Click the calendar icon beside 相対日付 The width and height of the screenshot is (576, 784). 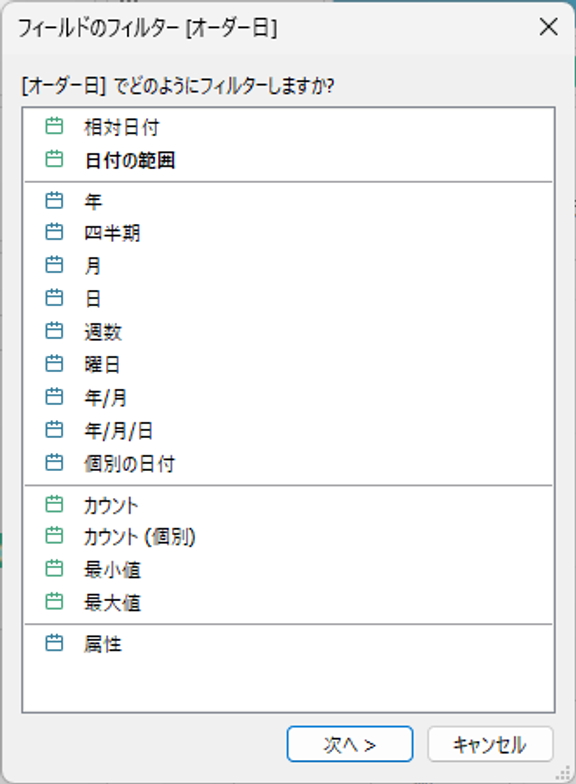[54, 126]
